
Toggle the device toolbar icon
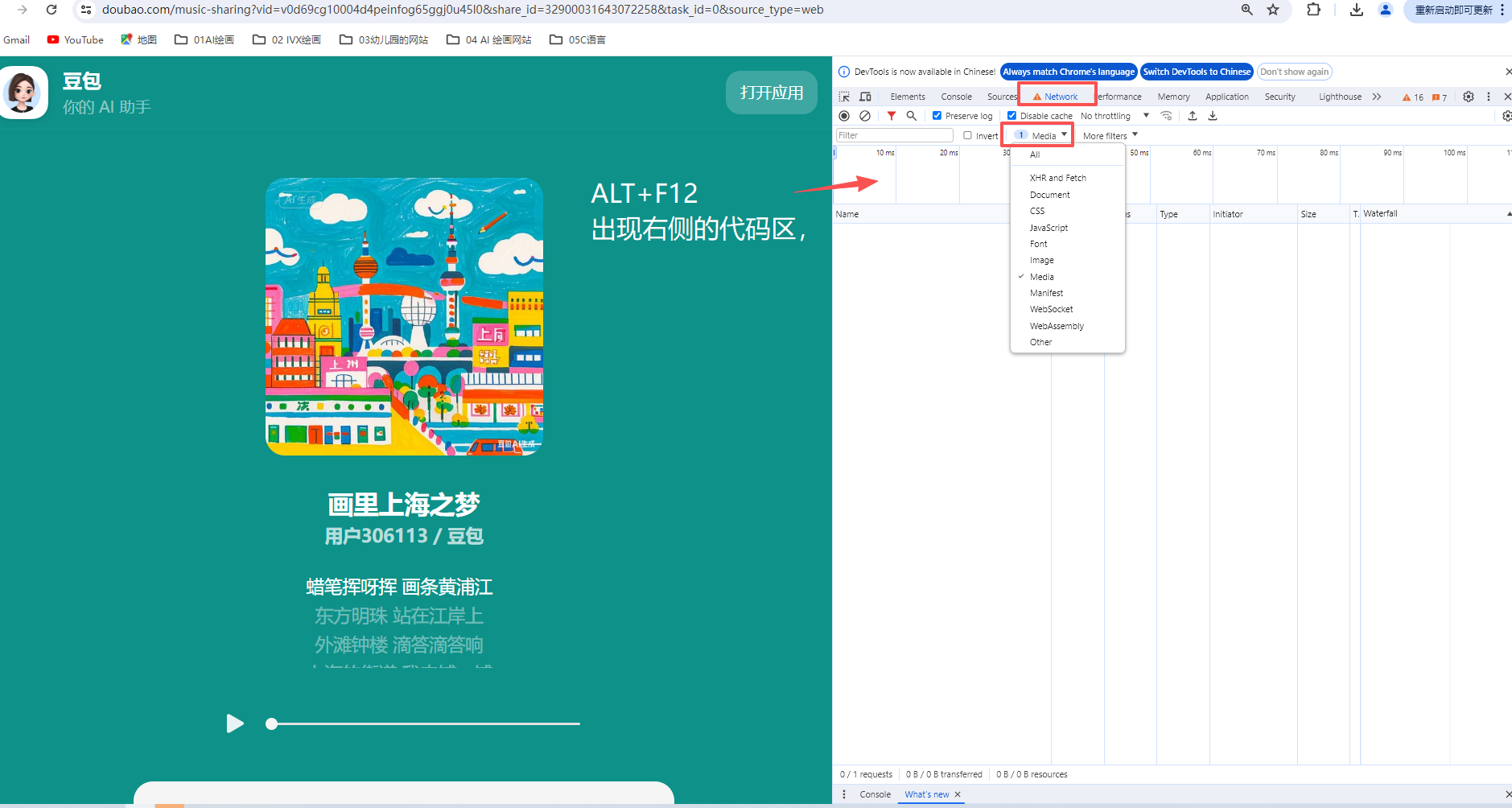coord(866,97)
